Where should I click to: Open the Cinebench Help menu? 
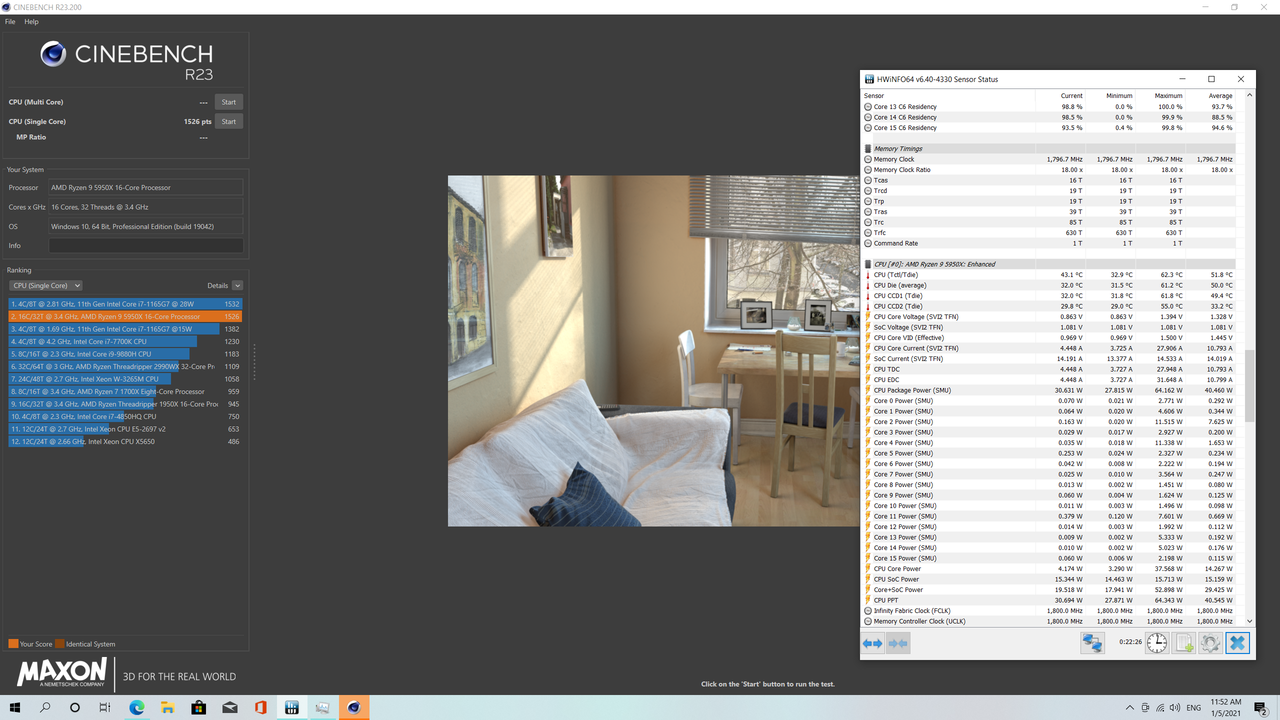pos(32,21)
